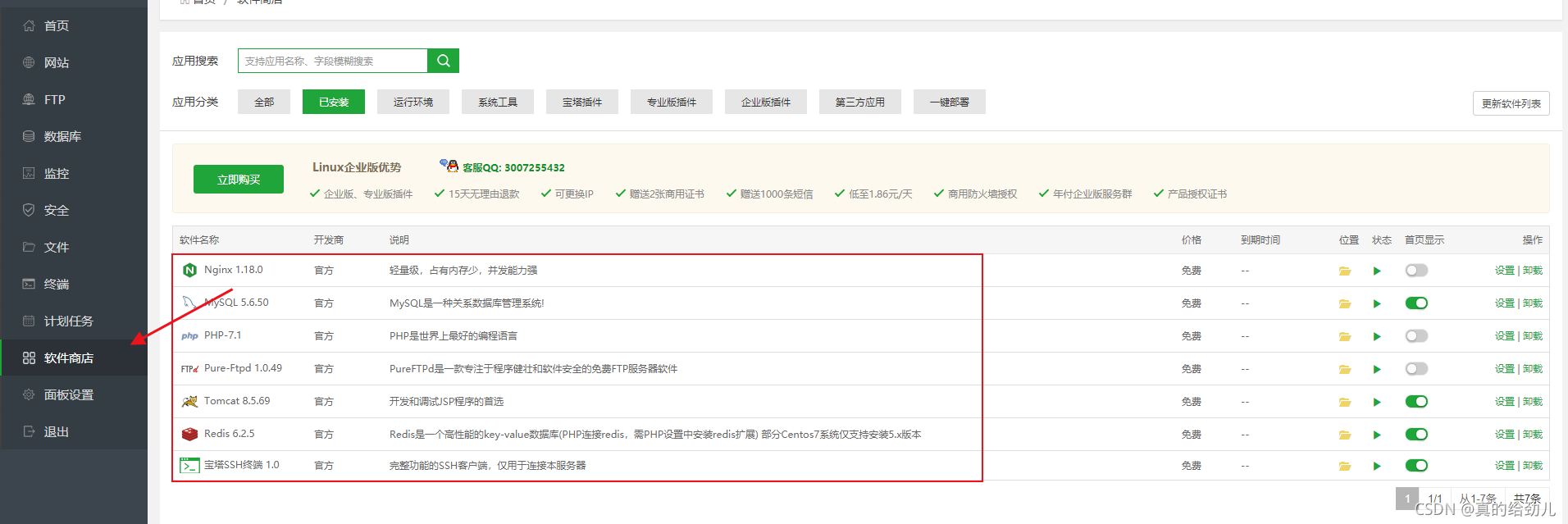Image resolution: width=1568 pixels, height=524 pixels.
Task: Click pagination page 1 button
Action: pos(1407,499)
